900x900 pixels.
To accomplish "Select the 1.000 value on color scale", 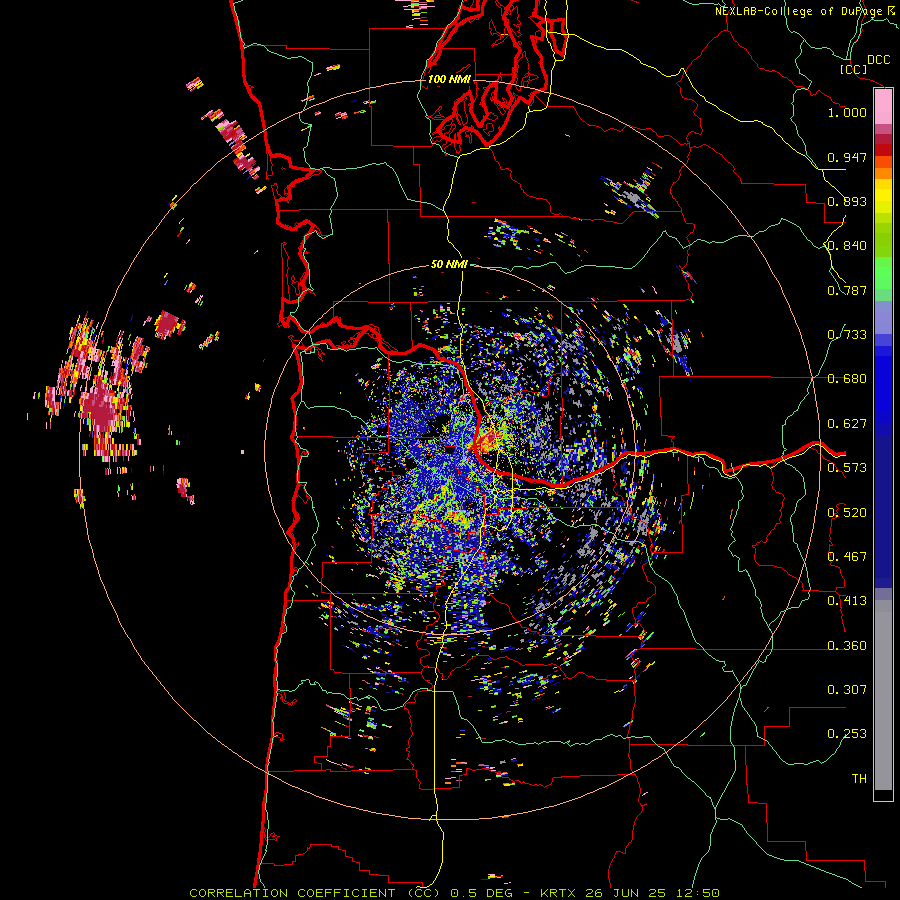I will (x=847, y=112).
